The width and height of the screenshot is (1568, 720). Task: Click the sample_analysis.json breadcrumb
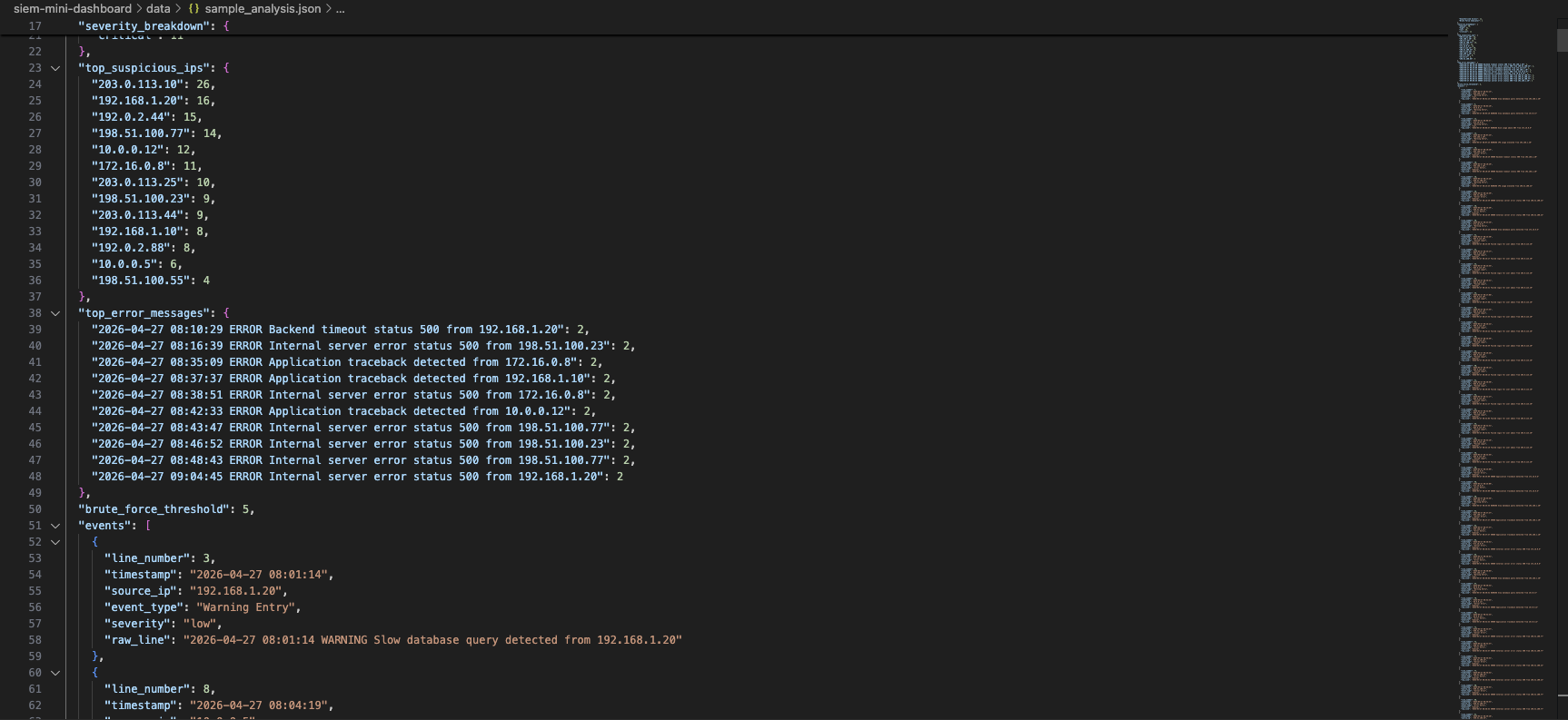tap(263, 8)
